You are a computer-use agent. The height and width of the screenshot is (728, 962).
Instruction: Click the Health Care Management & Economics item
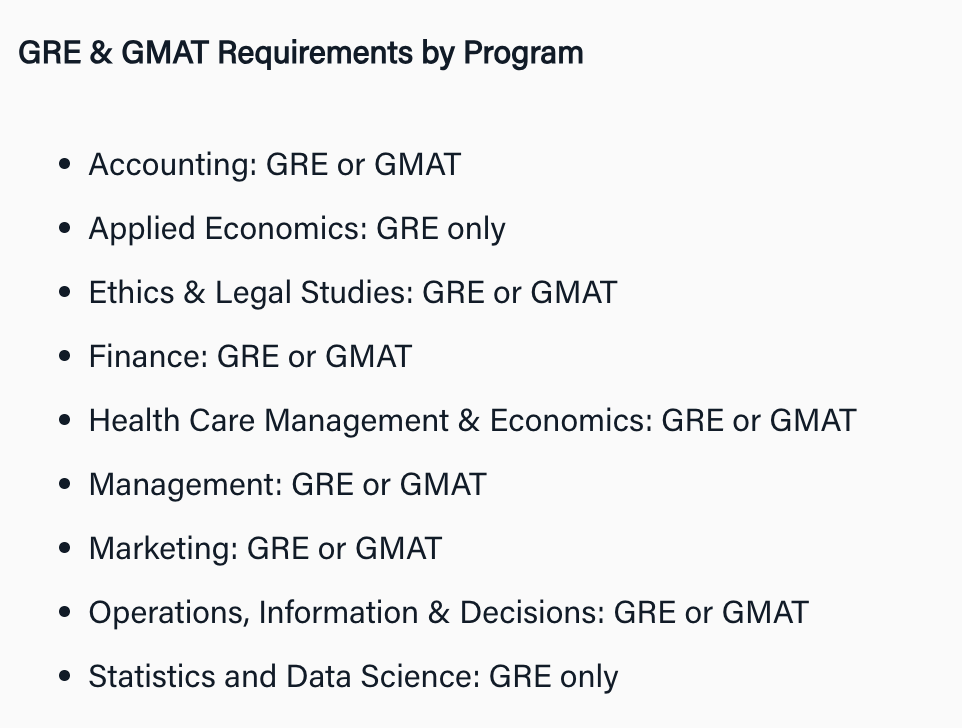tap(472, 420)
